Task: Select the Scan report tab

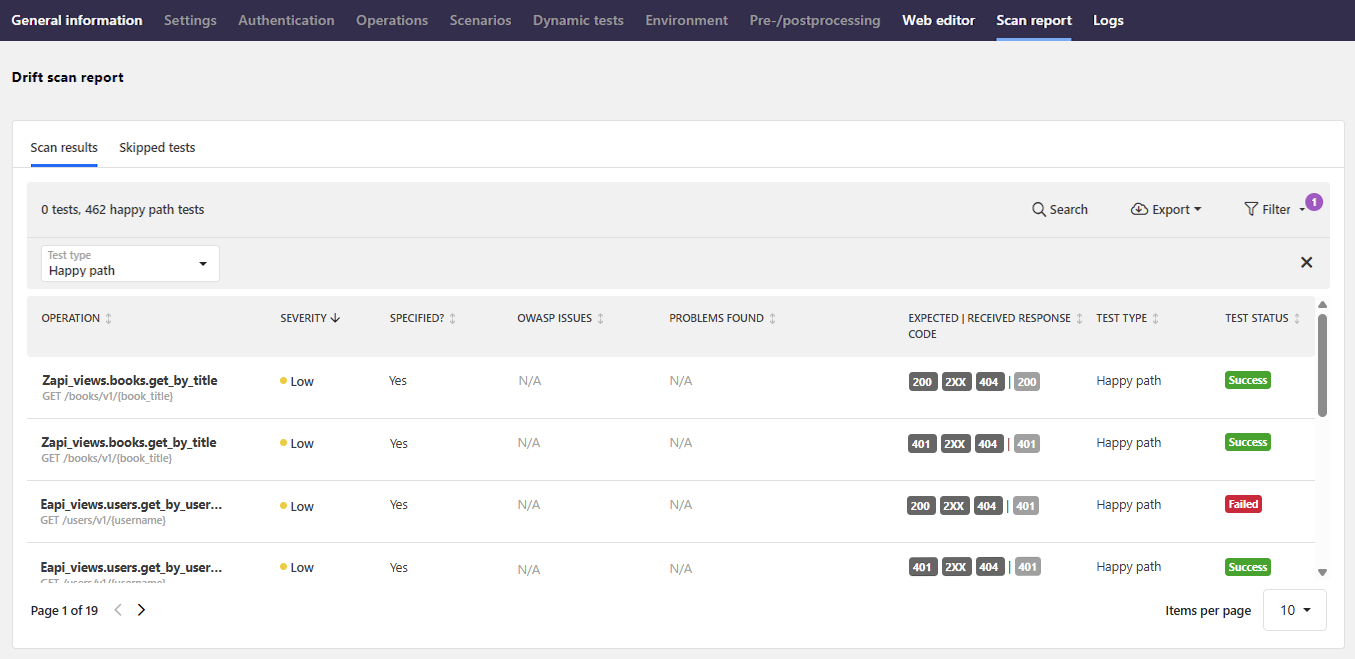Action: [x=1034, y=20]
